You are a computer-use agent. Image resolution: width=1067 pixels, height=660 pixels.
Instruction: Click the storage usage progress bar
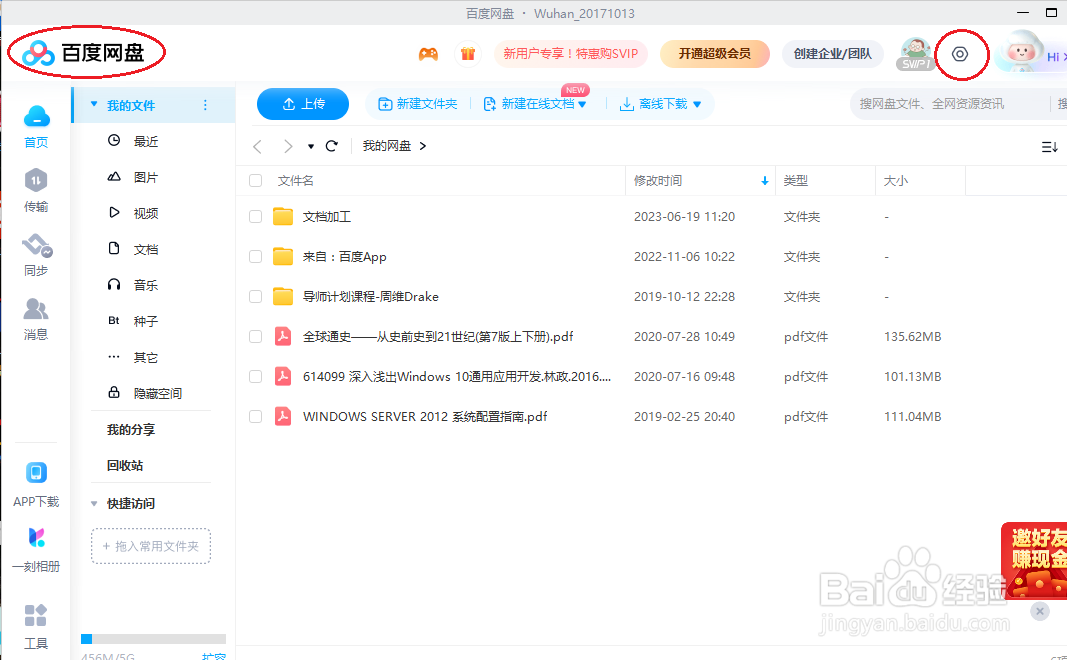(x=153, y=639)
